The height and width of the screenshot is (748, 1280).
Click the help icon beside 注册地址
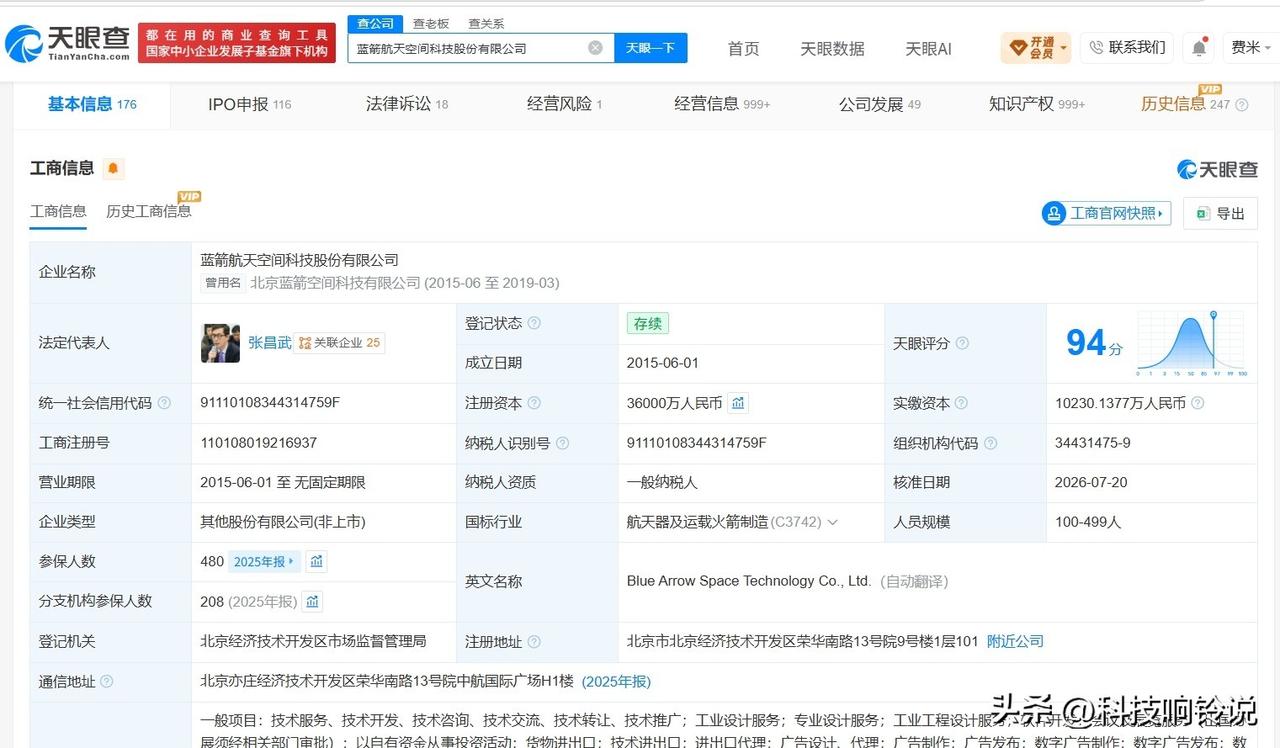(534, 641)
